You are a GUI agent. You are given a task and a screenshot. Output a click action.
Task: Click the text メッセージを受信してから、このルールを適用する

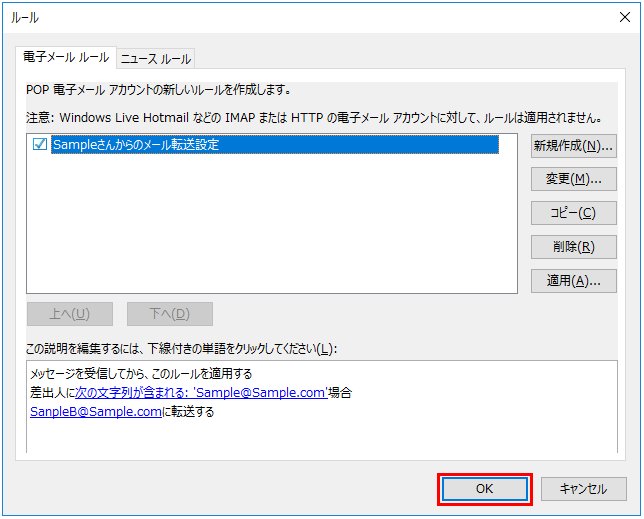click(x=141, y=374)
